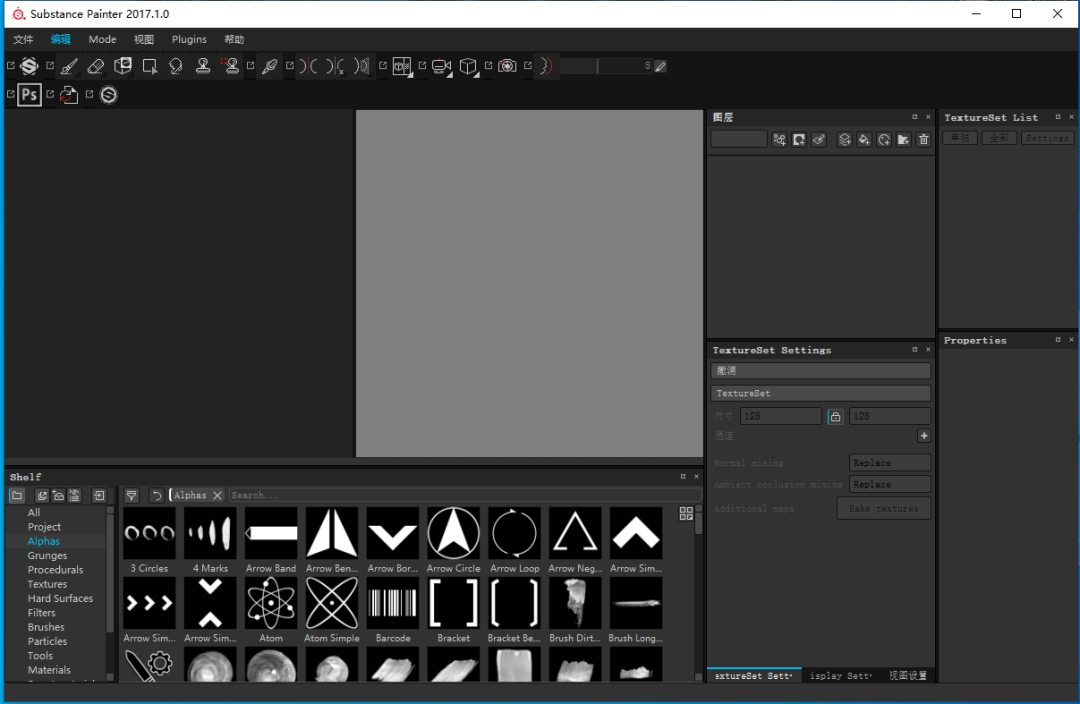Viewport: 1080px width, 704px height.
Task: Open the 文件 menu
Action: pyautogui.click(x=23, y=39)
